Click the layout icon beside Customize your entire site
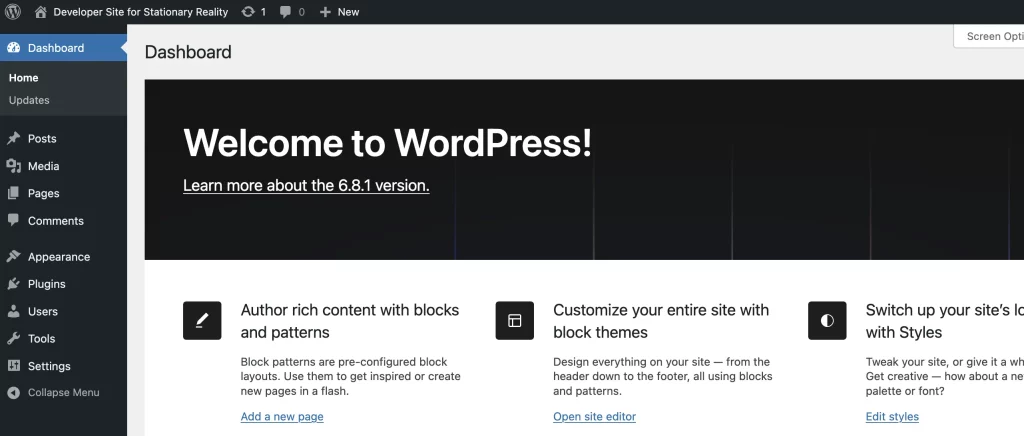The width and height of the screenshot is (1024, 436). click(515, 320)
